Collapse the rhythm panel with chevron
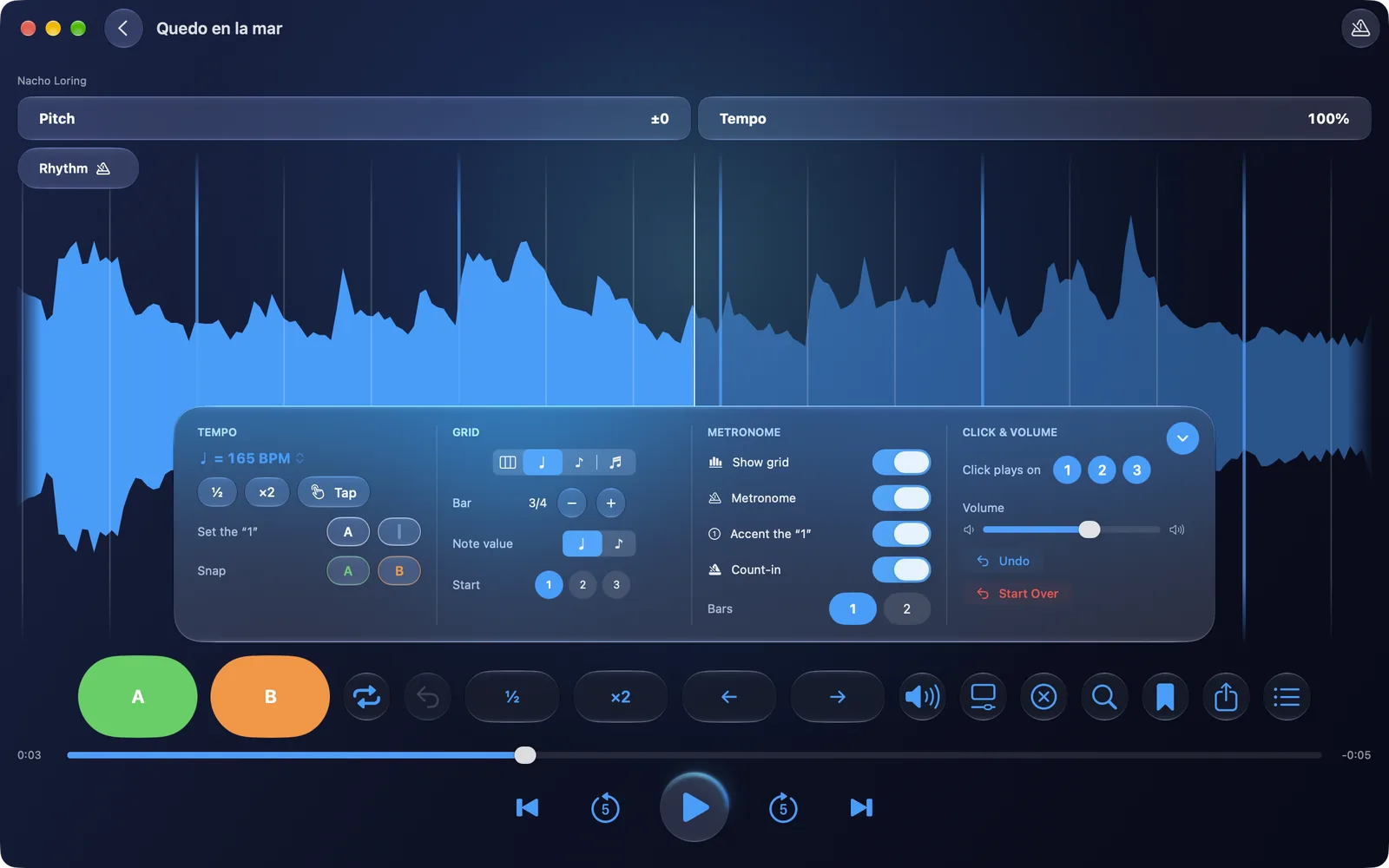This screenshot has height=868, width=1389. point(1182,438)
